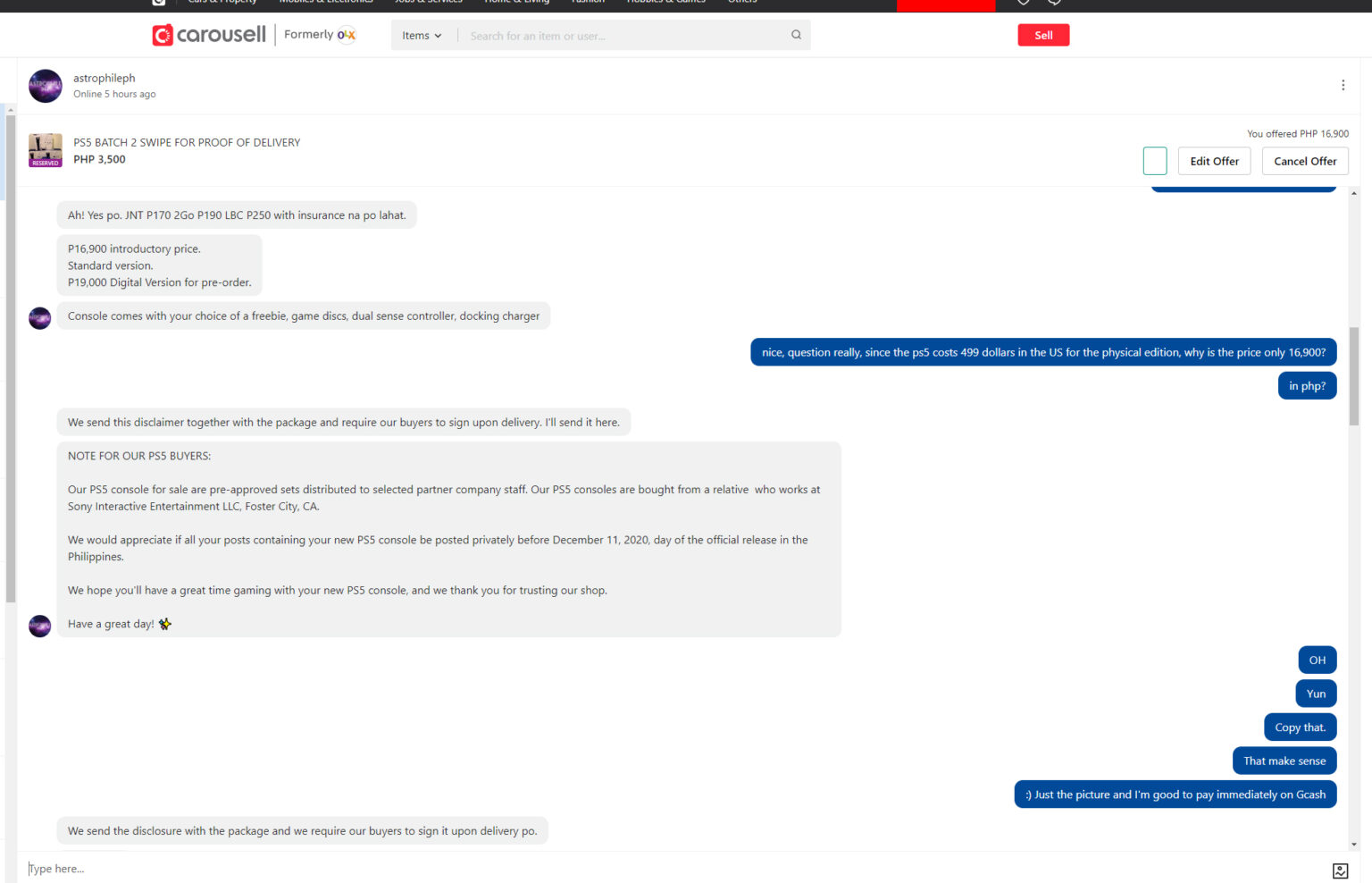The width and height of the screenshot is (1372, 883).
Task: Click the chat scrollbar down arrow
Action: [1354, 844]
